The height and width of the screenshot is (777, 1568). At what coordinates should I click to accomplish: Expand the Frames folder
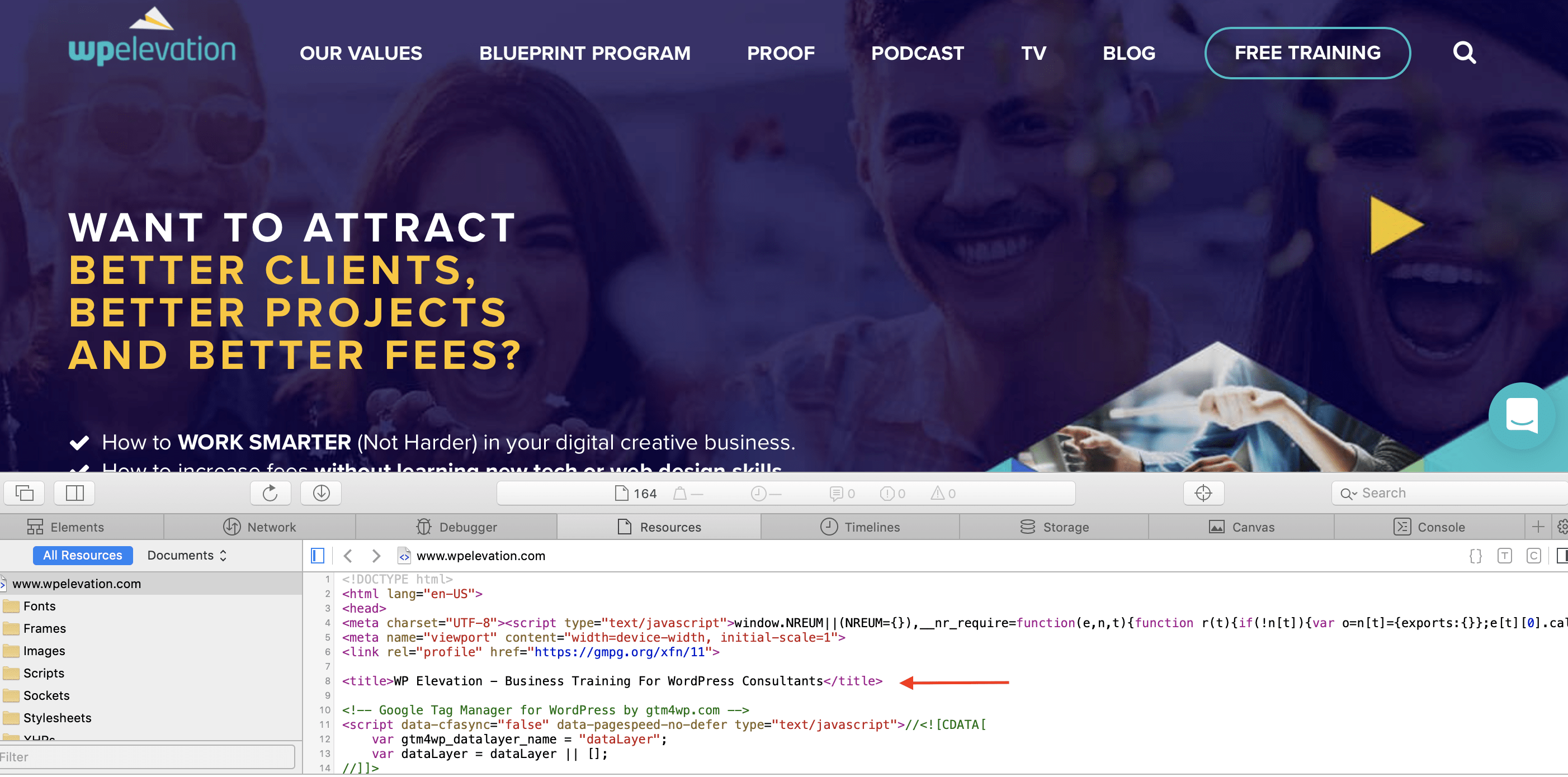[x=151, y=628]
